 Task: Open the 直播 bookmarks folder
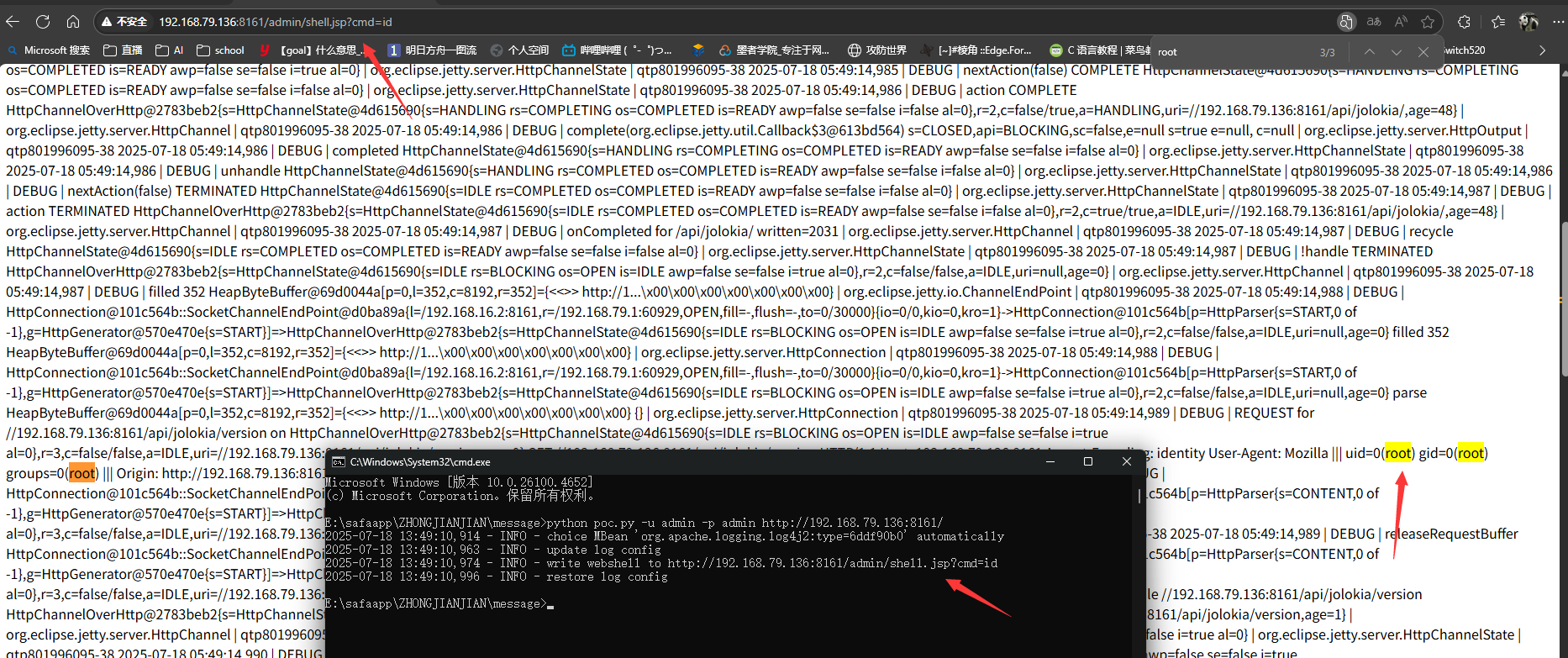pos(123,50)
